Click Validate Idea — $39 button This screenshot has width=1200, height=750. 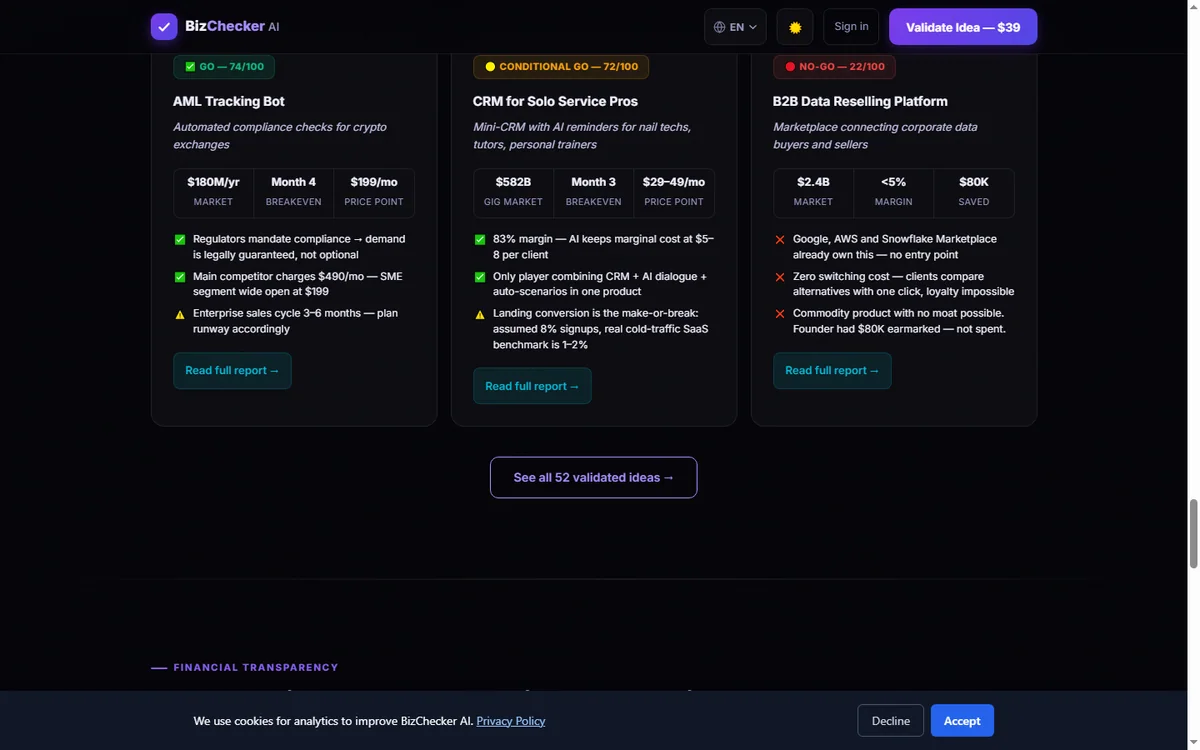(x=963, y=27)
